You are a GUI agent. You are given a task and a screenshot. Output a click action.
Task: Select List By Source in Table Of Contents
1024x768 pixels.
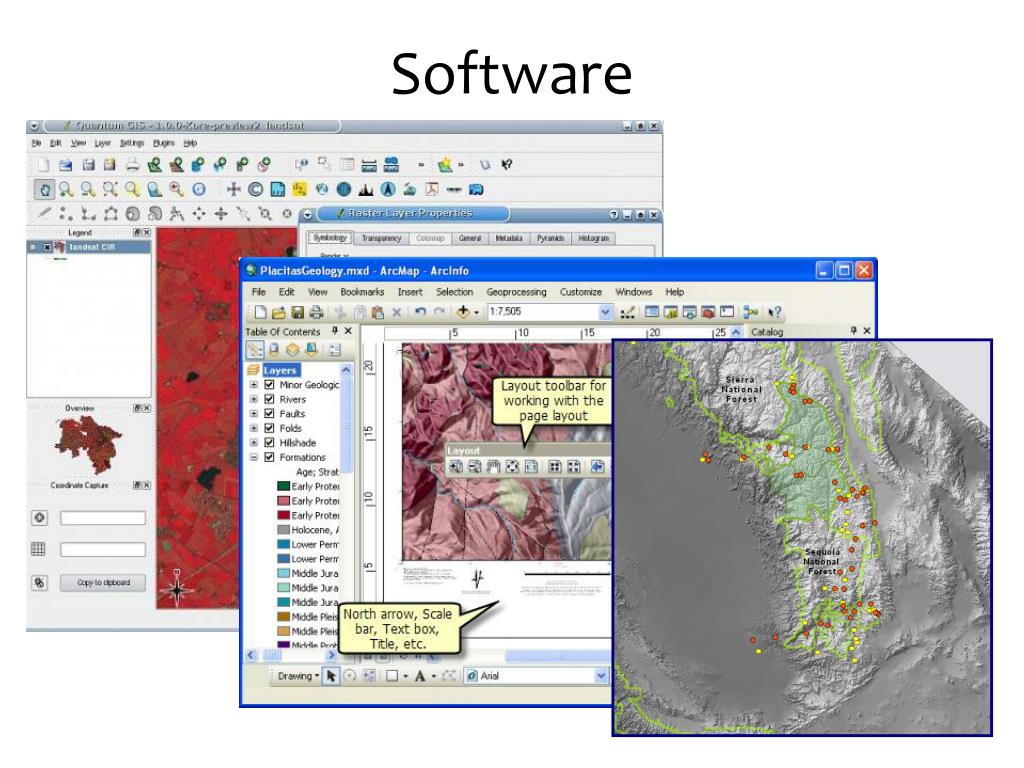274,349
